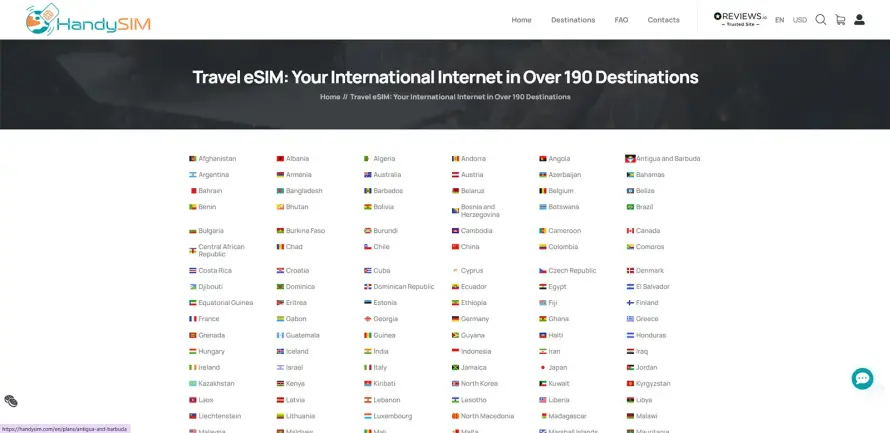Click the Japan flag icon
The height and width of the screenshot is (433, 890).
pos(543,368)
